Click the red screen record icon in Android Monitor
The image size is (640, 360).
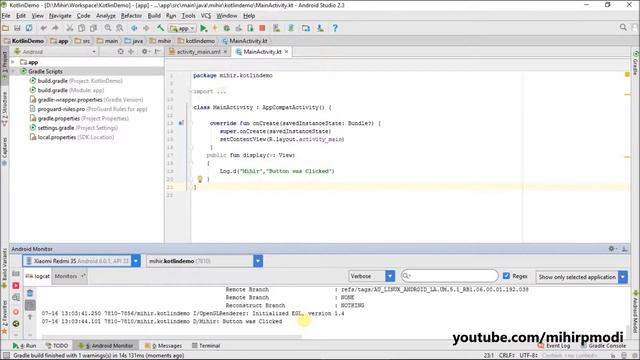[16, 286]
